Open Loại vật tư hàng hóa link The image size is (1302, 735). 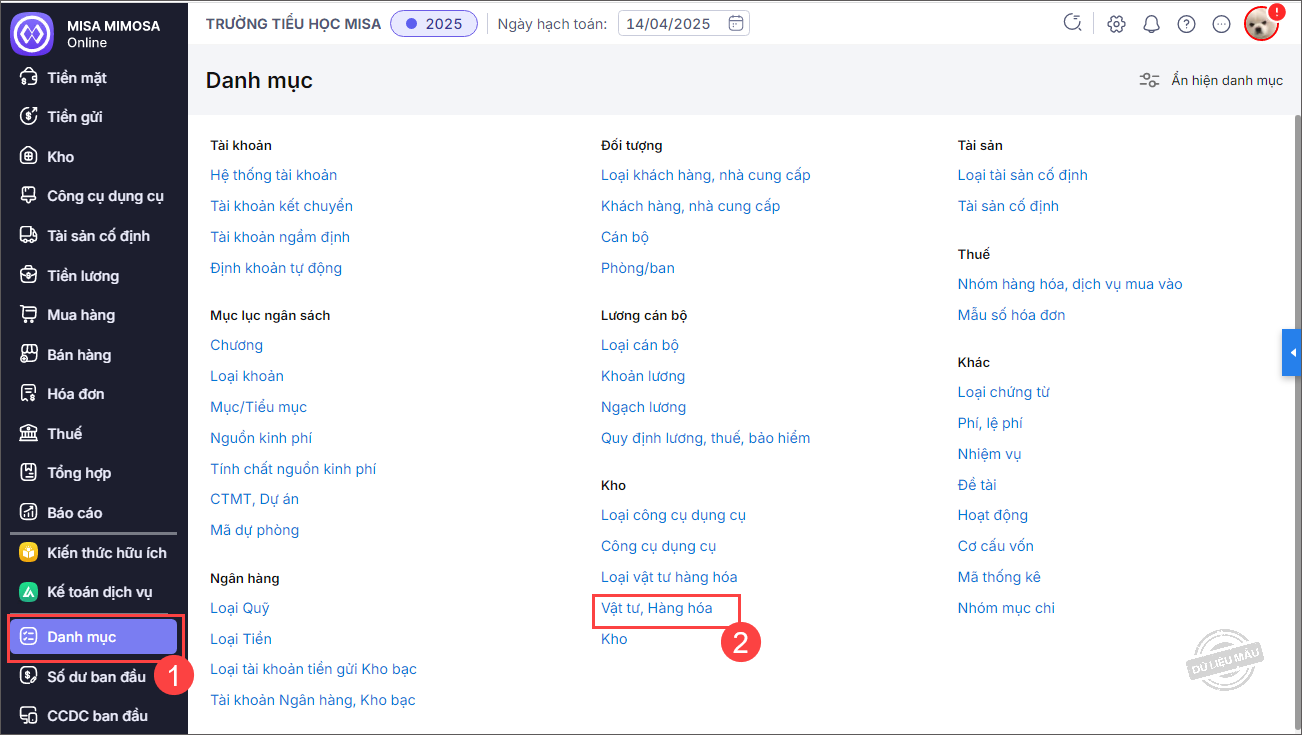[669, 577]
